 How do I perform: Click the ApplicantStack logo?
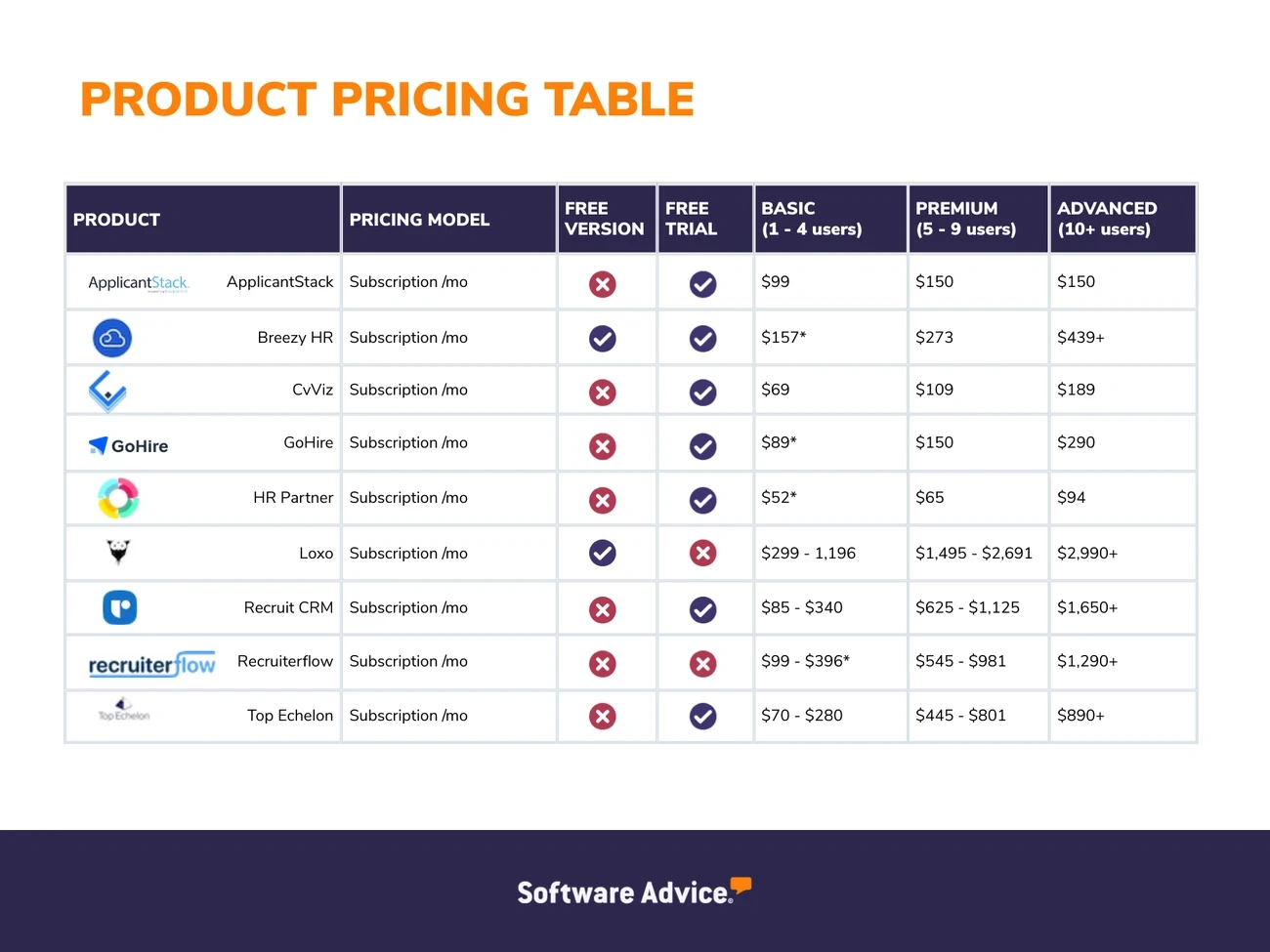pyautogui.click(x=139, y=283)
